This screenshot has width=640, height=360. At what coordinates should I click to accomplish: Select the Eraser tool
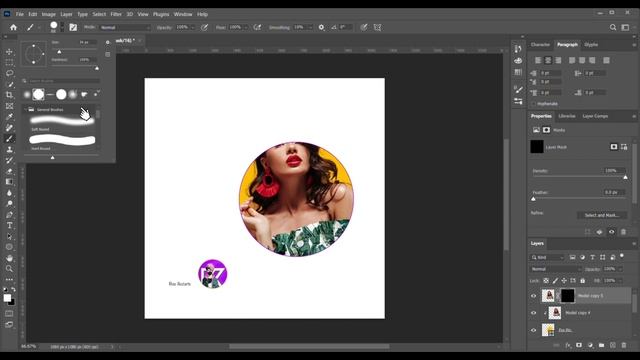(9, 171)
